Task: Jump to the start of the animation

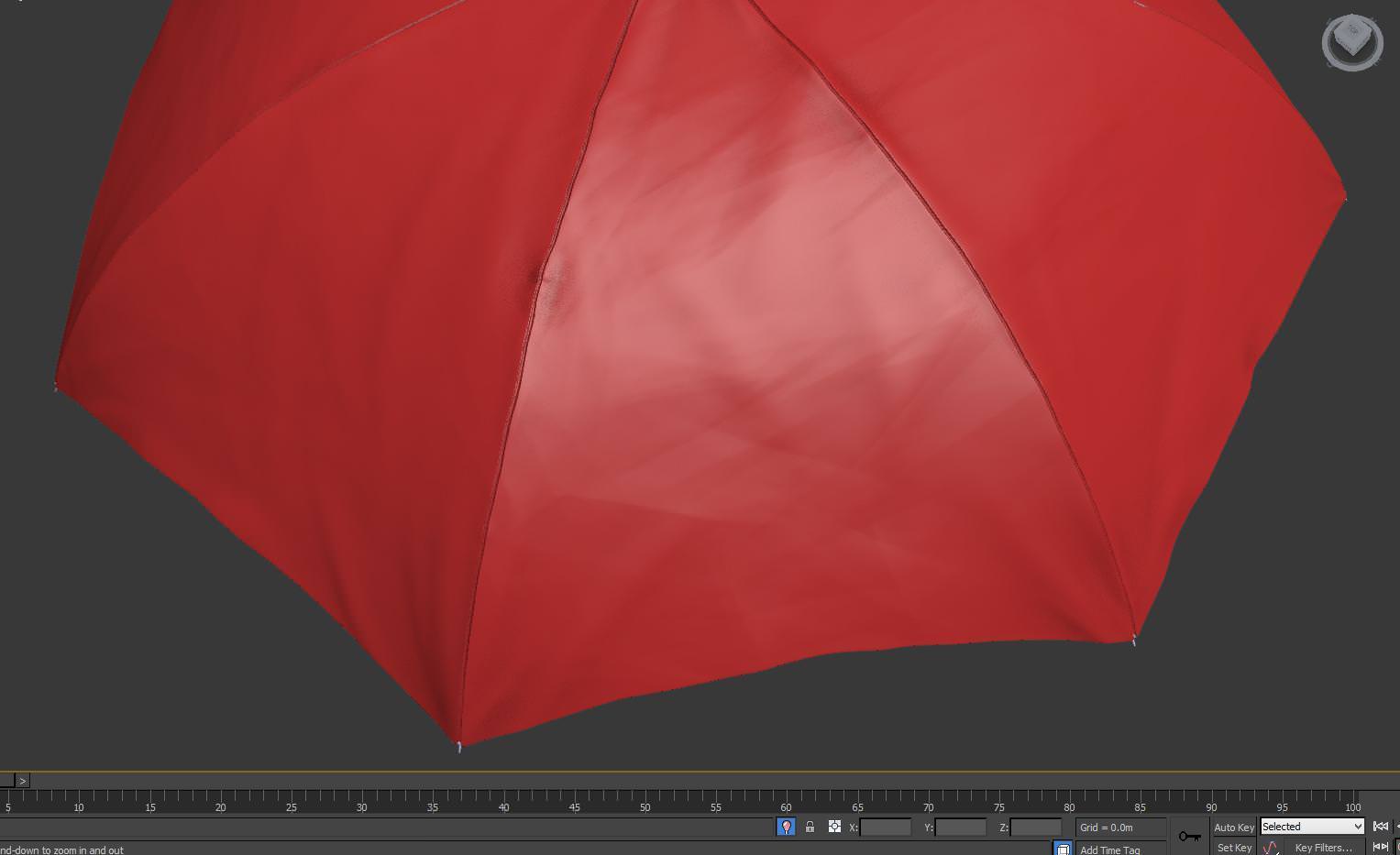Action: [x=1380, y=827]
